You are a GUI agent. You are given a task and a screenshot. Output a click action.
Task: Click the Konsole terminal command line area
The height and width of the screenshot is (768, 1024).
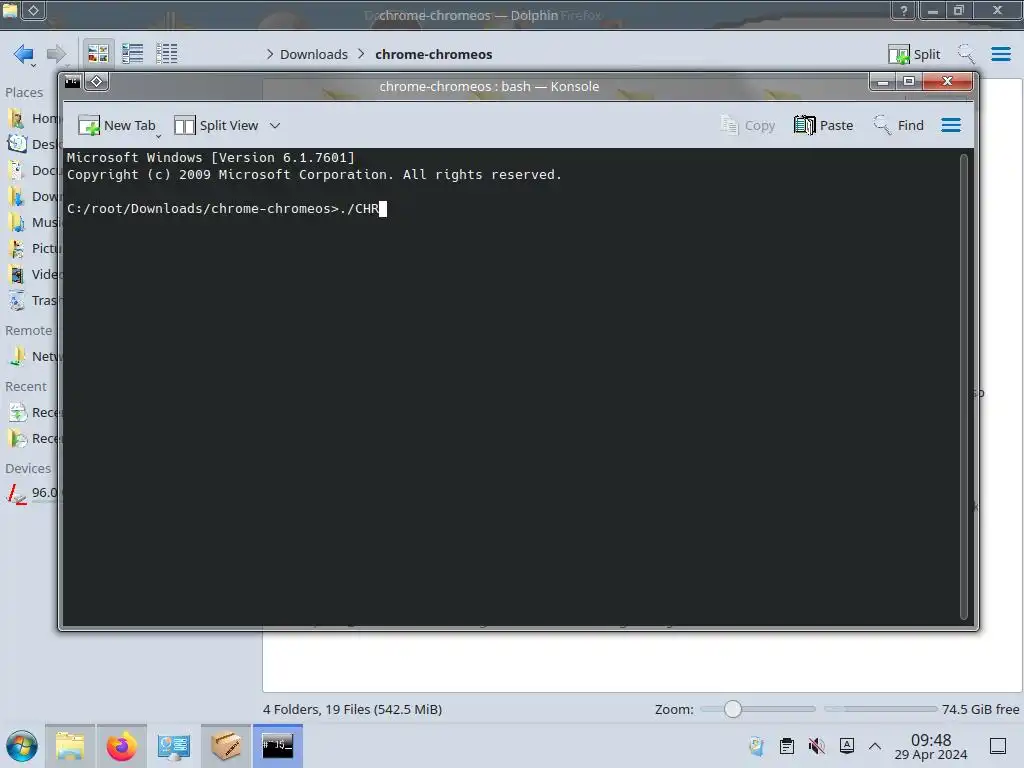227,208
